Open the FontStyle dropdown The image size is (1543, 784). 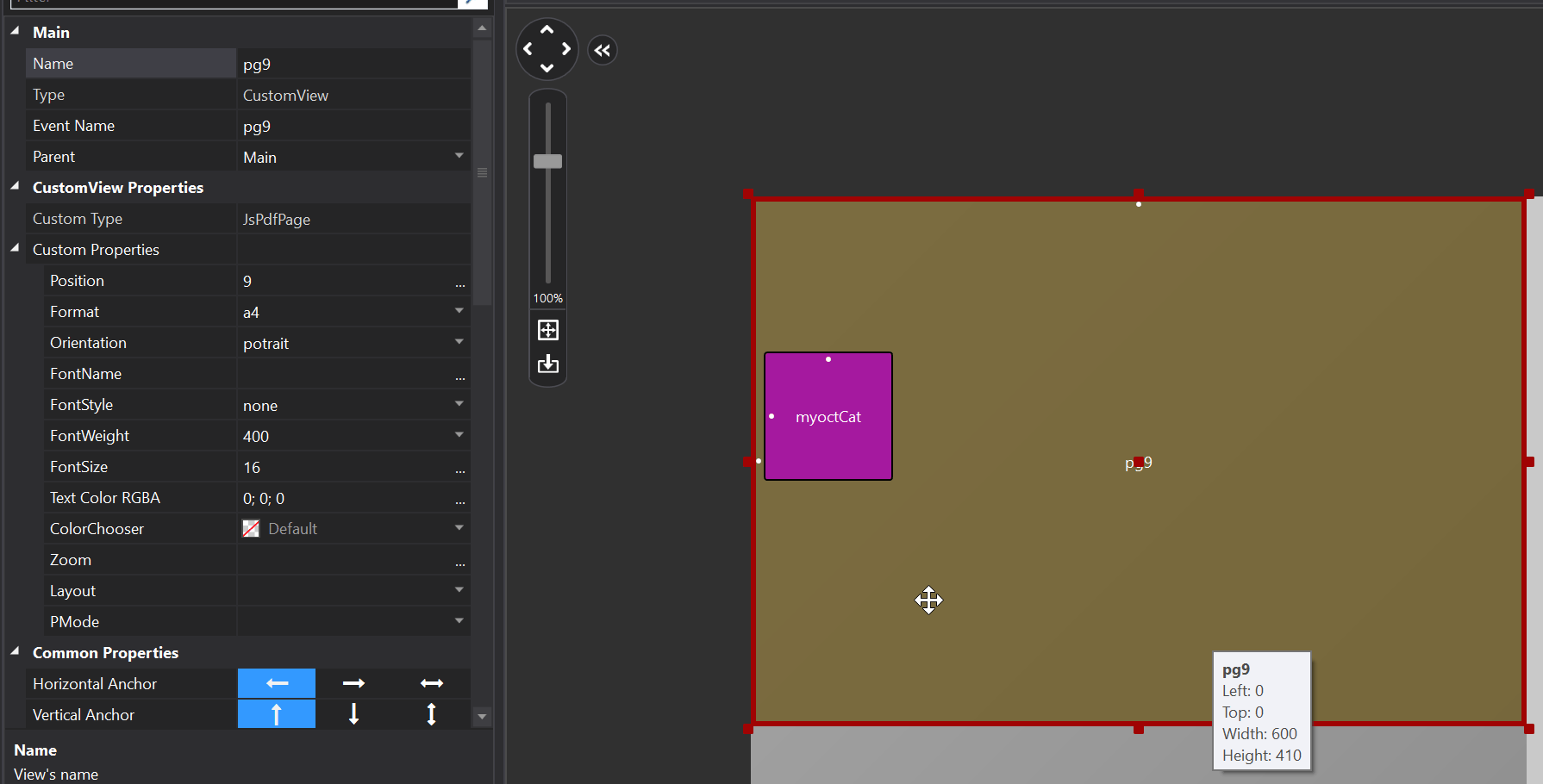[x=459, y=404]
